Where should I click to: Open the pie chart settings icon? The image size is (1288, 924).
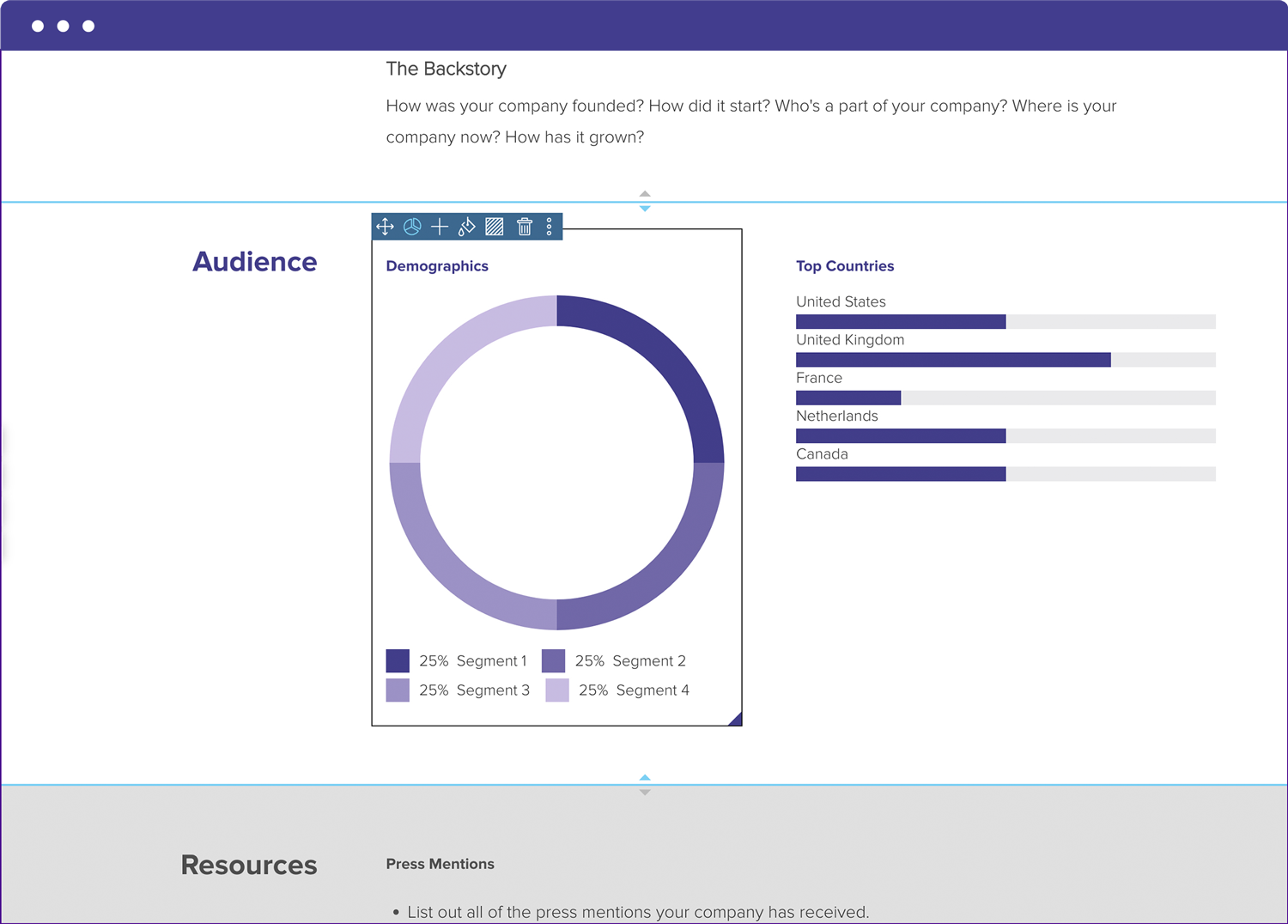pos(412,227)
